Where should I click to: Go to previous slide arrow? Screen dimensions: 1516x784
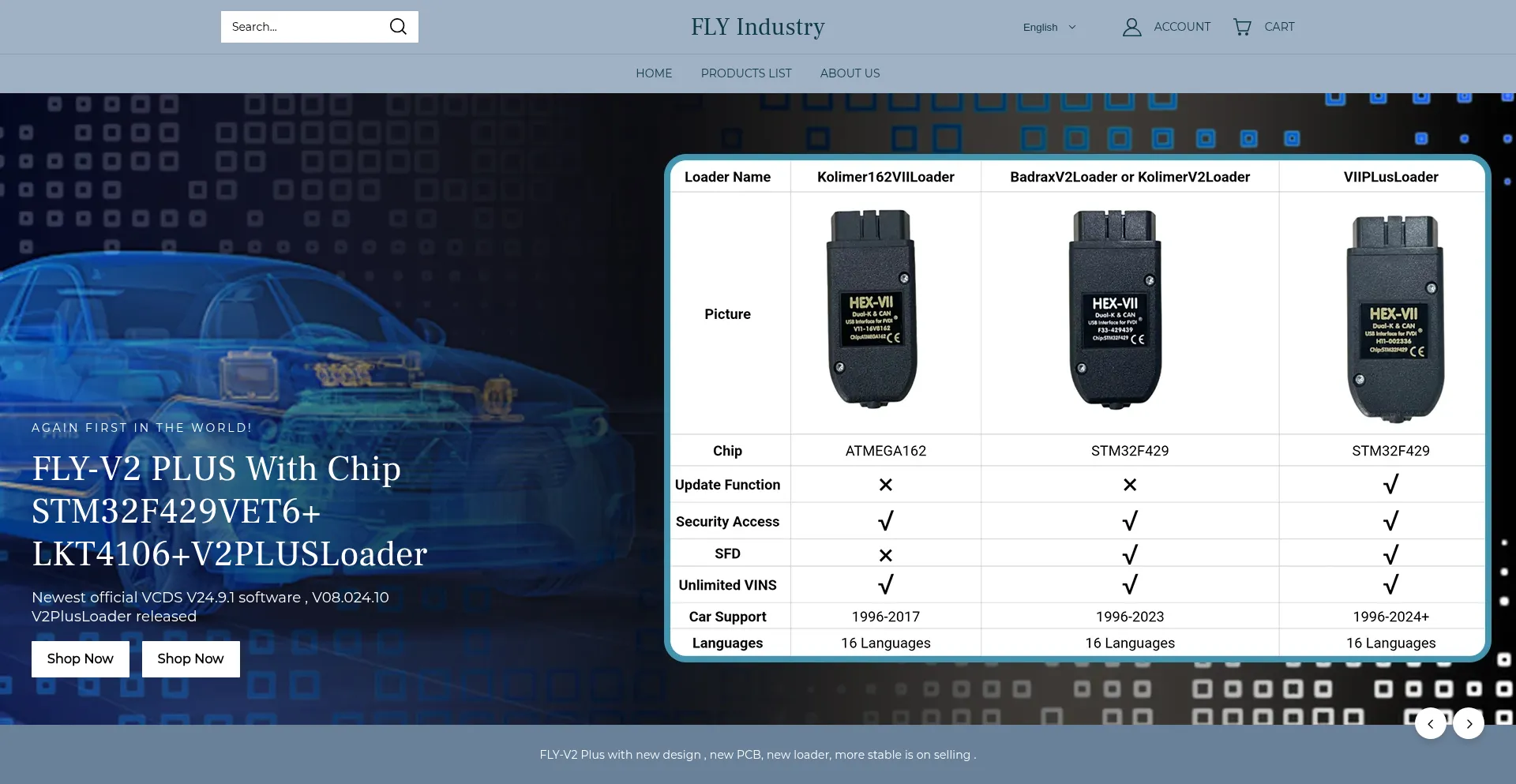click(x=1430, y=723)
